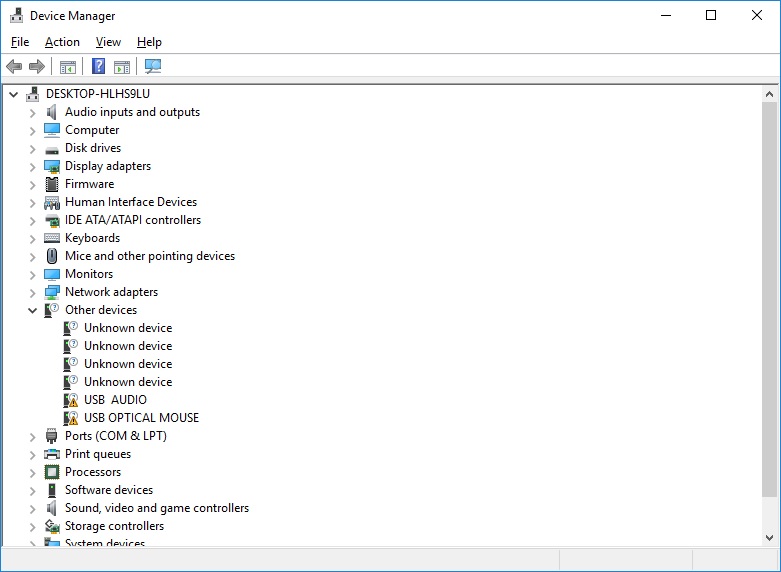
Task: Click the scrollbar up arrow
Action: coord(769,94)
